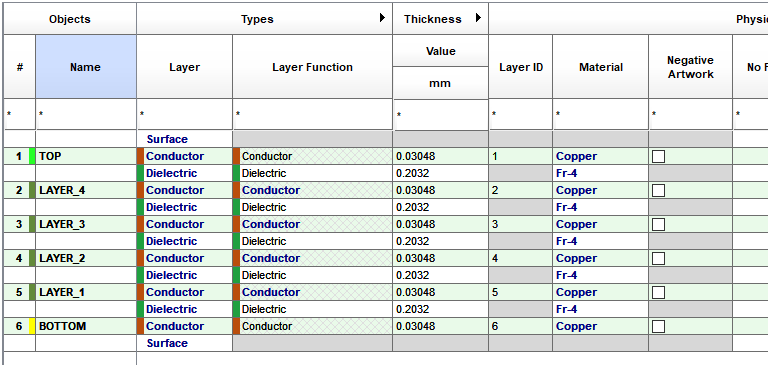Click the Layer Function column header
The image size is (768, 365).
point(312,67)
